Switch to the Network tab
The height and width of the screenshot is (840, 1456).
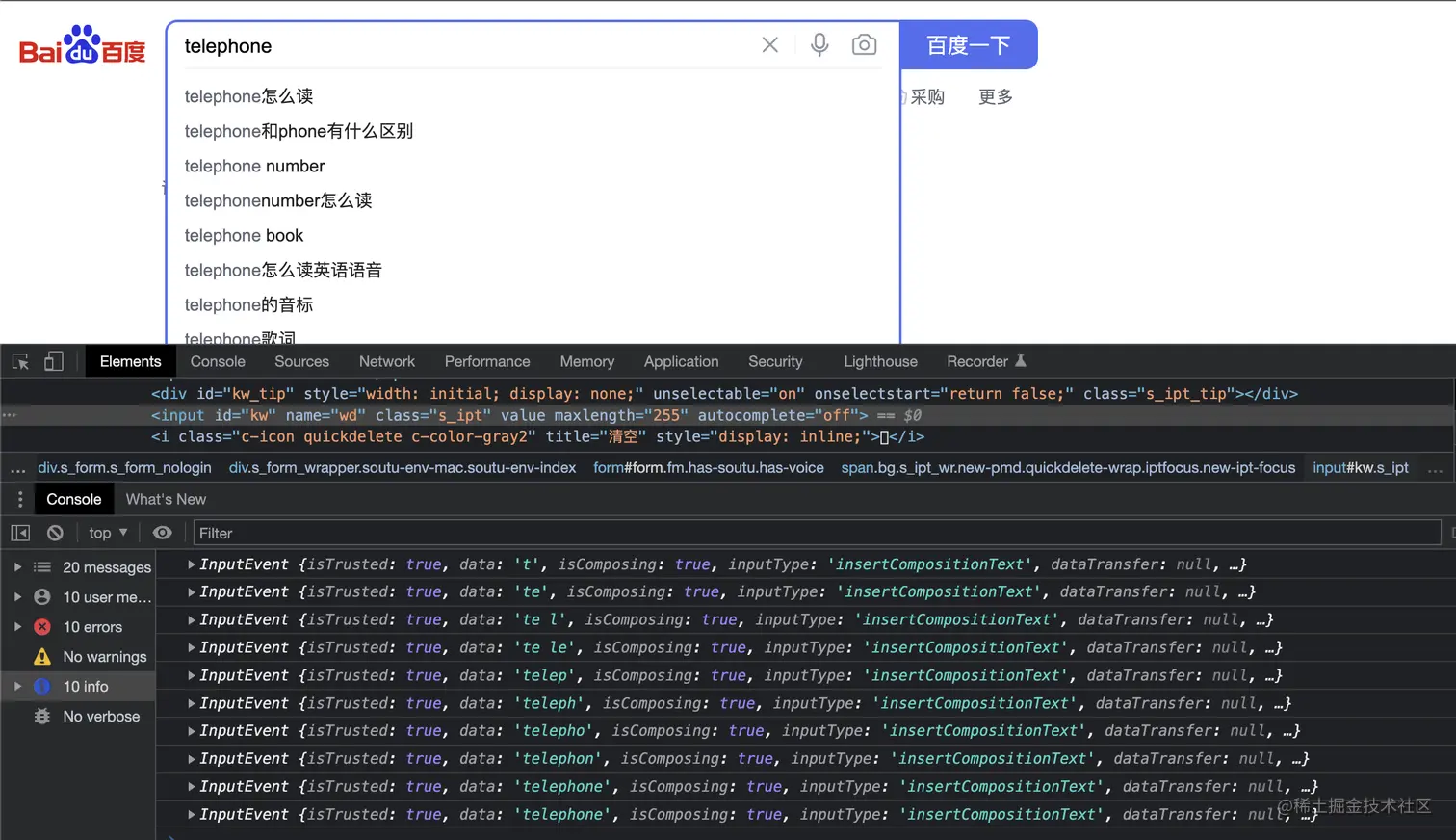click(387, 361)
